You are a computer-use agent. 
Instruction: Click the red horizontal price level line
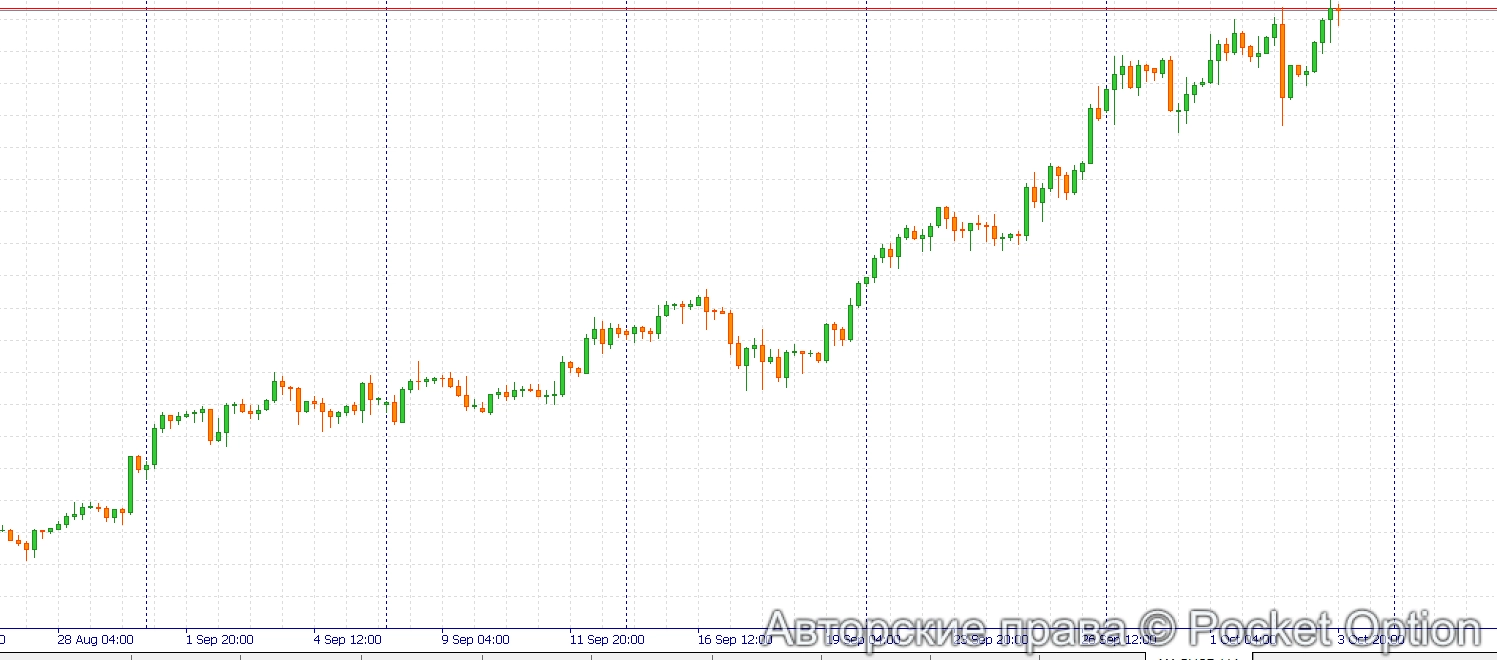coord(700,10)
